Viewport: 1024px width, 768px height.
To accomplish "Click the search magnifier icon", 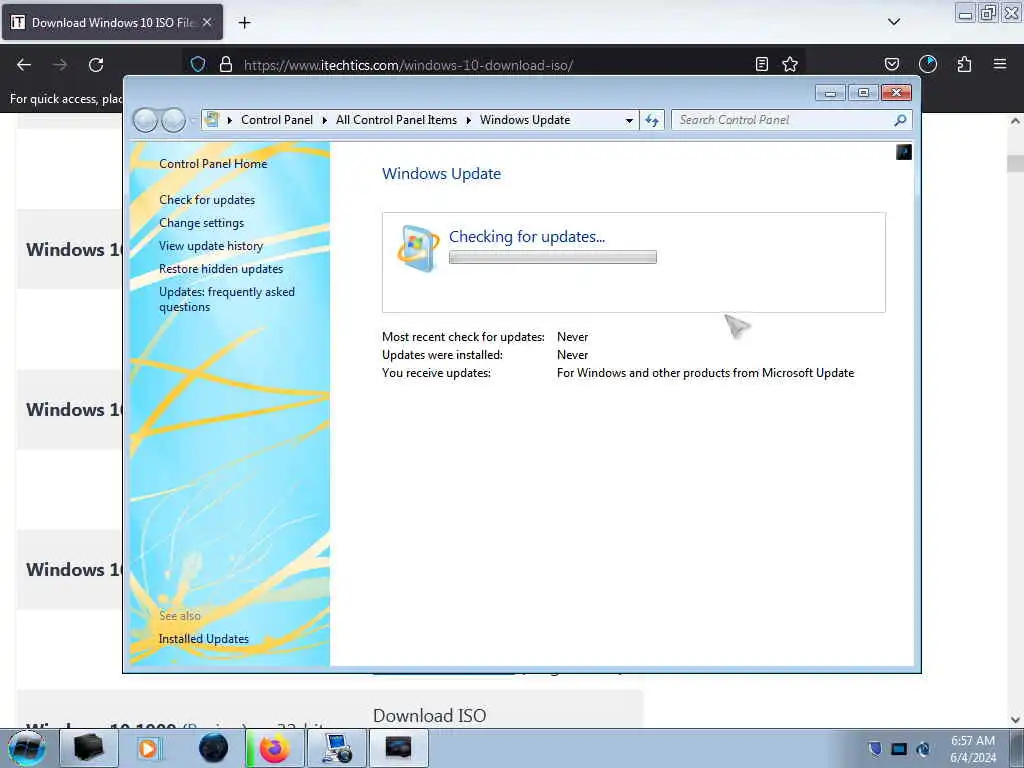I will 901,120.
